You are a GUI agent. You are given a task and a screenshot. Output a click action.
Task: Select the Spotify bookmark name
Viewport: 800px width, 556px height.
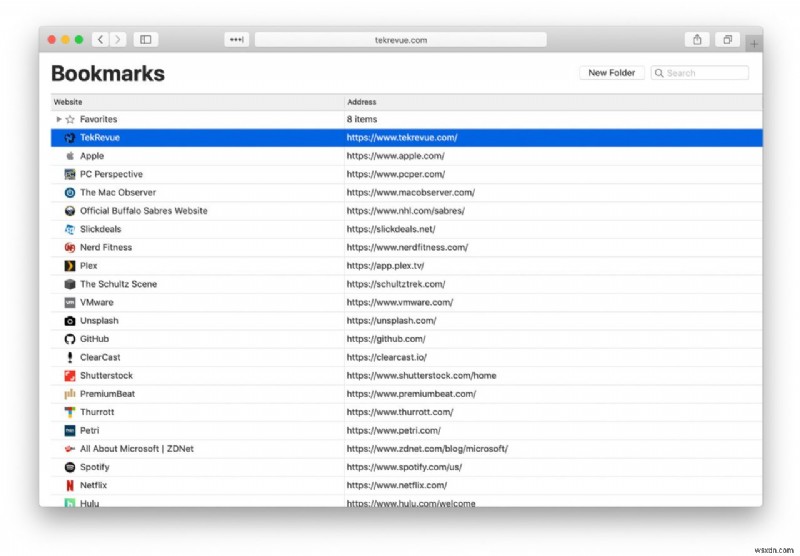pos(94,467)
